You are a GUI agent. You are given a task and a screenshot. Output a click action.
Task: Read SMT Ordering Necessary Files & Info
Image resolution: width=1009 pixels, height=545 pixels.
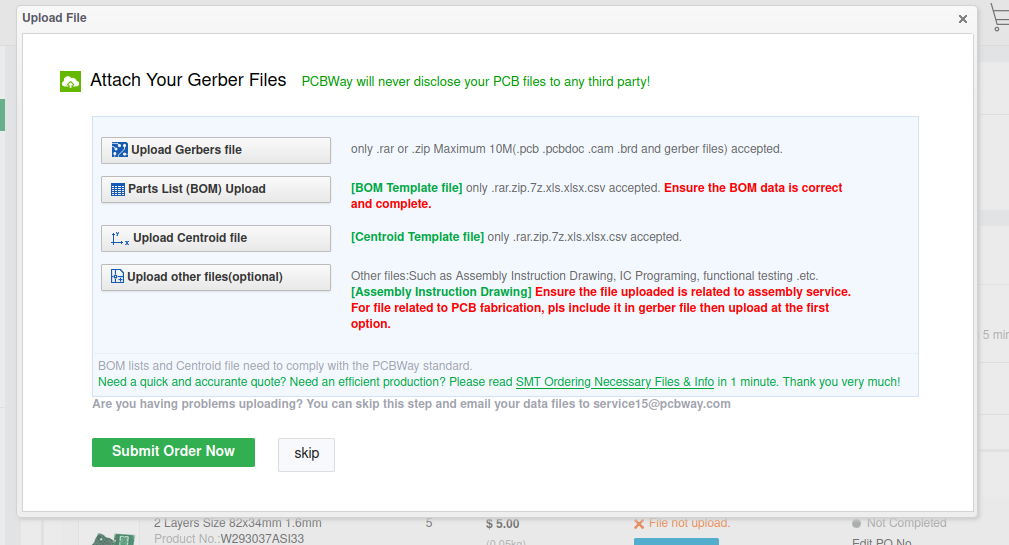614,382
